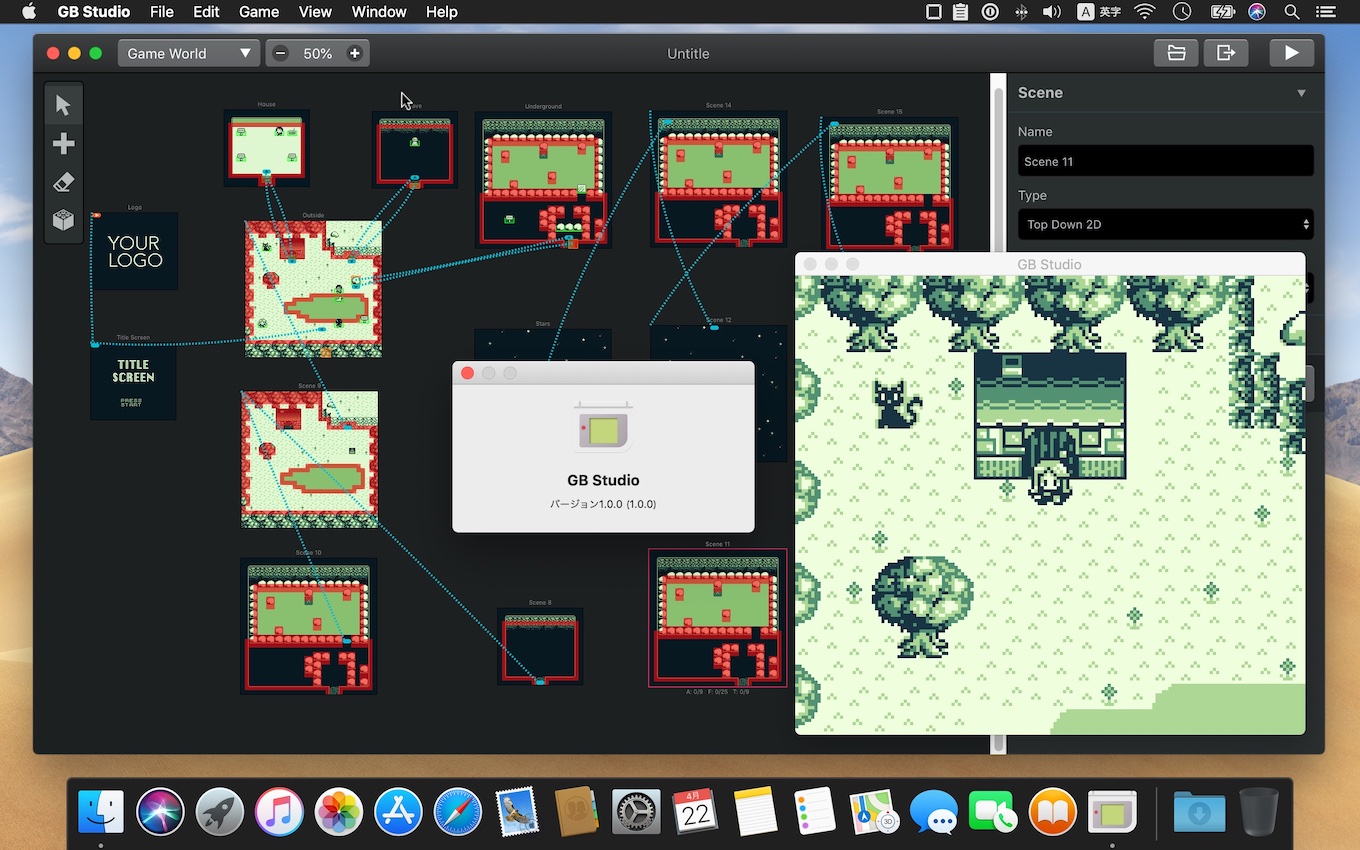Image resolution: width=1360 pixels, height=850 pixels.
Task: Open the File menu
Action: click(x=161, y=12)
